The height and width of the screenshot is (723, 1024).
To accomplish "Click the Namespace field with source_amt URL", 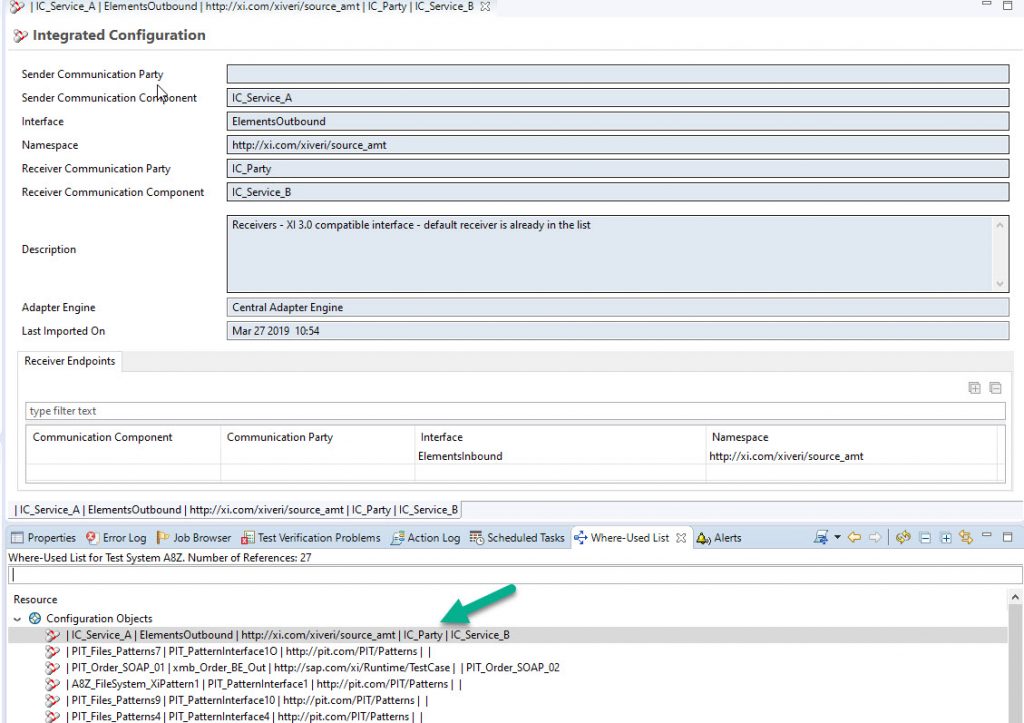I will [x=618, y=144].
